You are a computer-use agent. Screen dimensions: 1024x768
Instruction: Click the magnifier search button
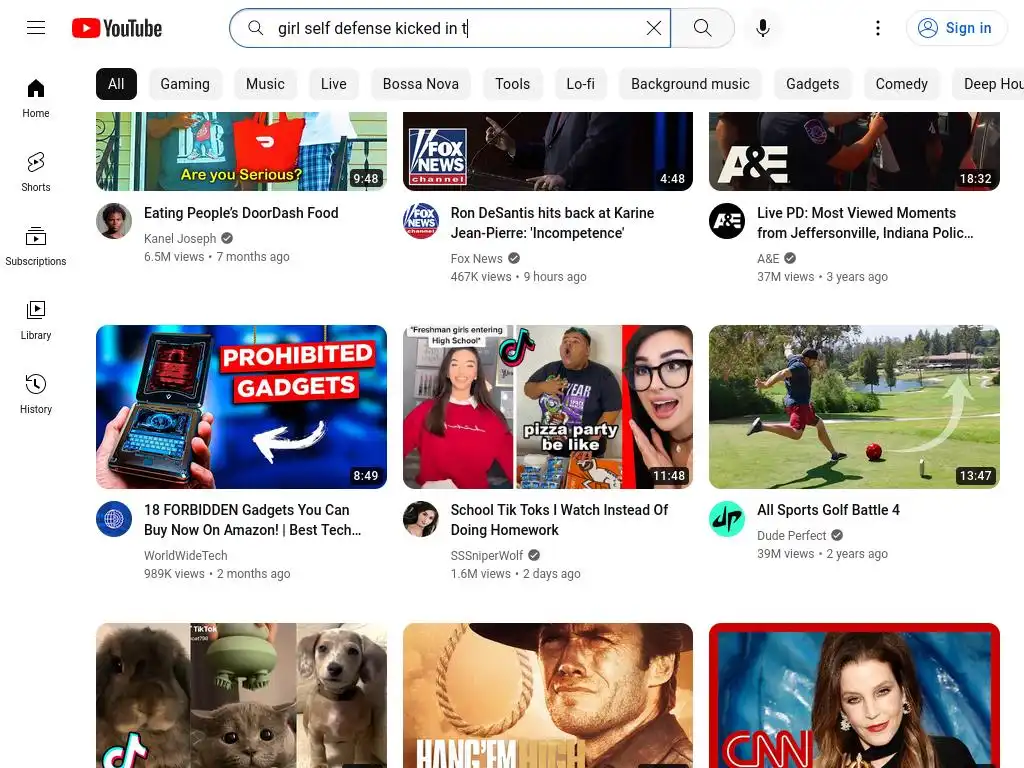point(703,27)
